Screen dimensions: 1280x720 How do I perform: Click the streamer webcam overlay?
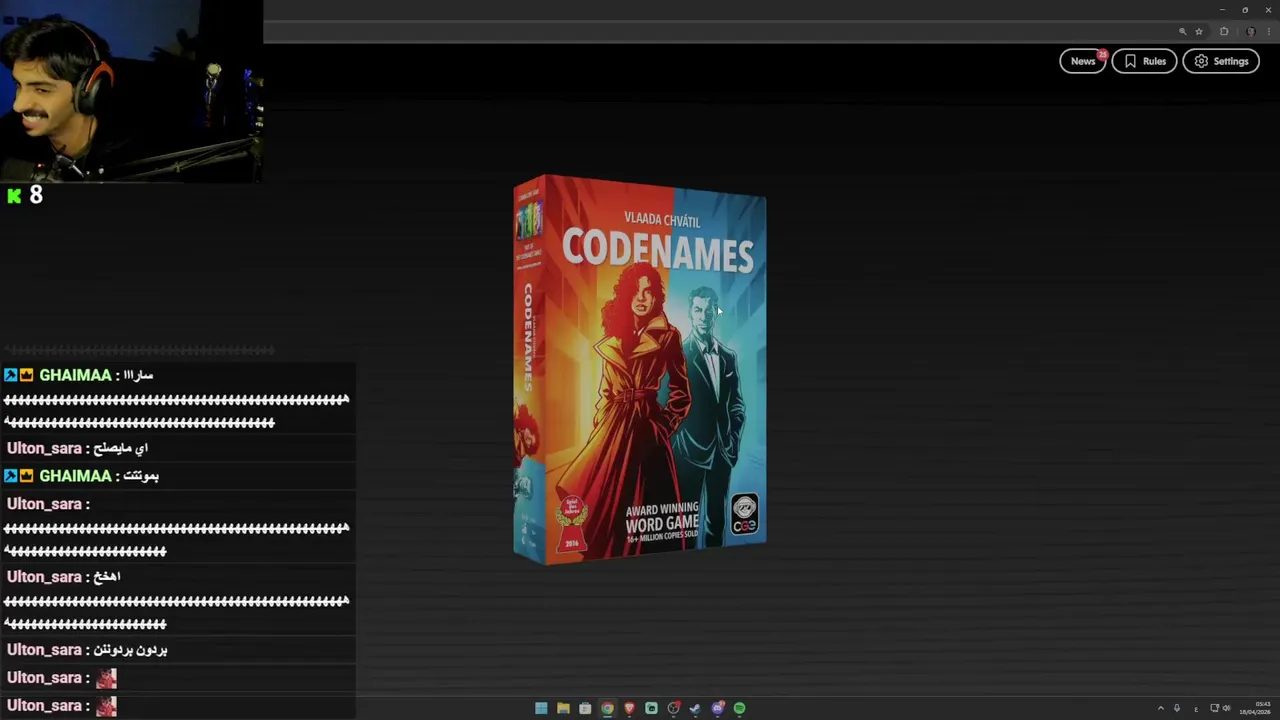(x=131, y=91)
